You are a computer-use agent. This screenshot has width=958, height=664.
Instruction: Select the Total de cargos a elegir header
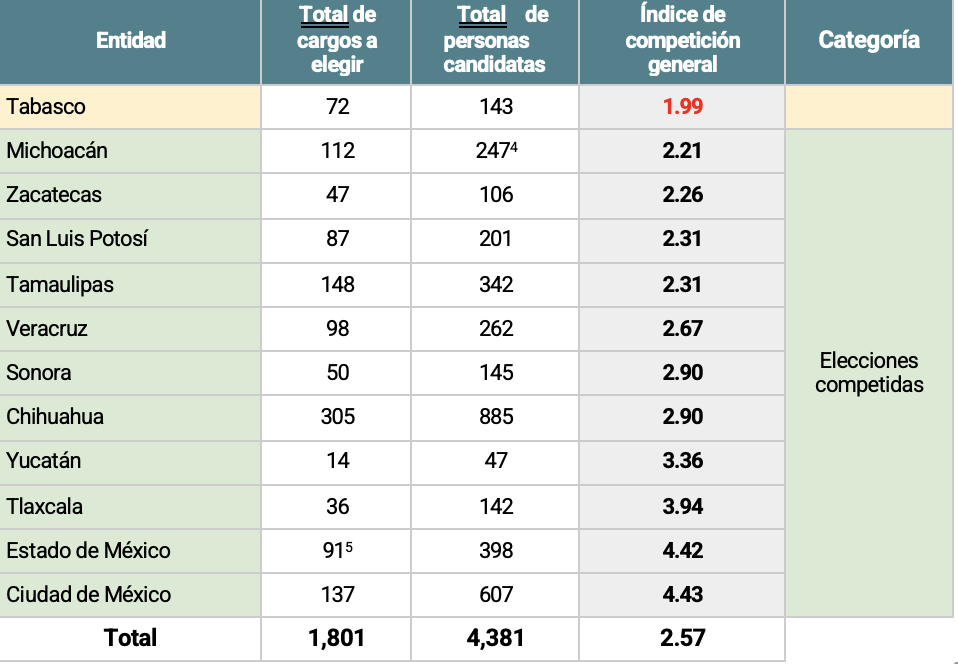pyautogui.click(x=337, y=40)
